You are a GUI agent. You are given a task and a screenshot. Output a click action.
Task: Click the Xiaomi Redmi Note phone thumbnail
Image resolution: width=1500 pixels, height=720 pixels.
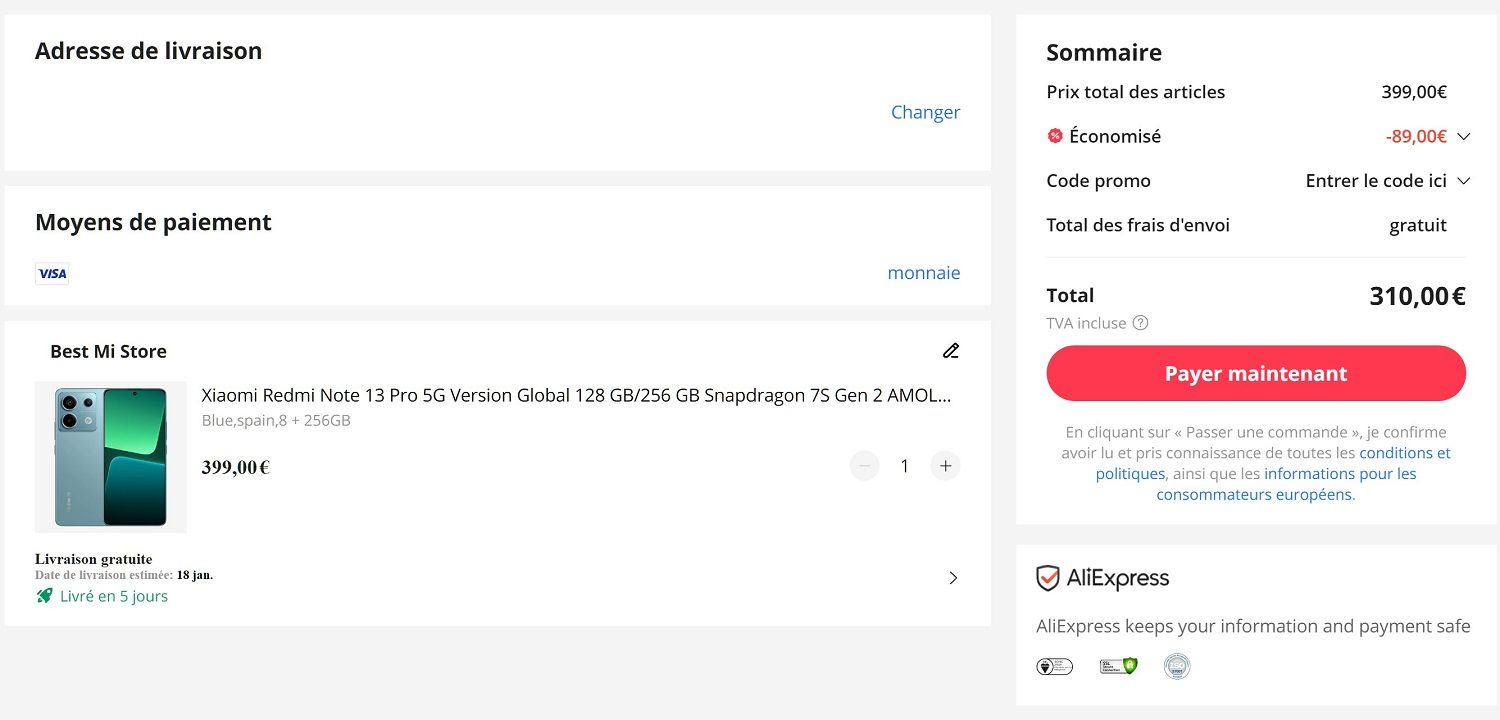click(111, 457)
